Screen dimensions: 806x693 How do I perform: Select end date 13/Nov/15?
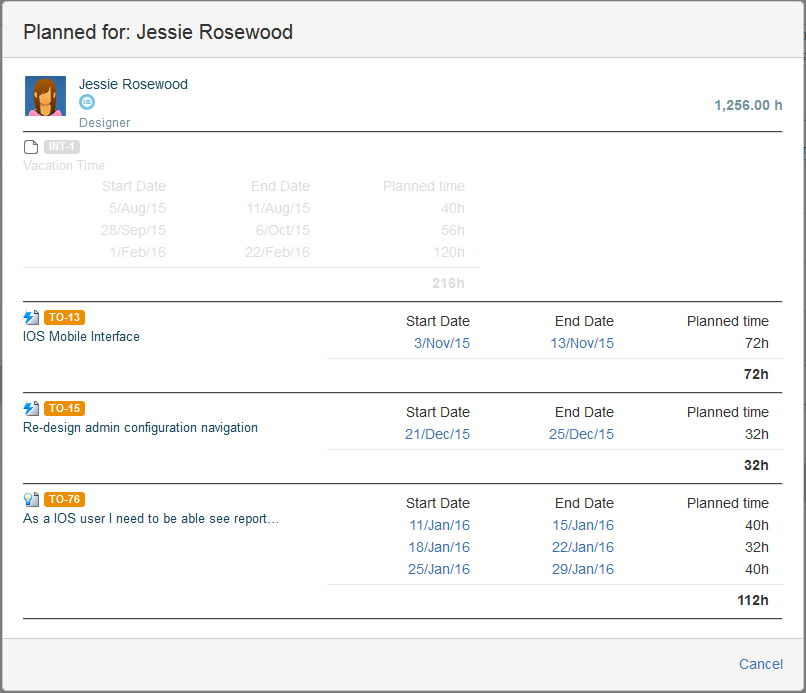tap(582, 344)
